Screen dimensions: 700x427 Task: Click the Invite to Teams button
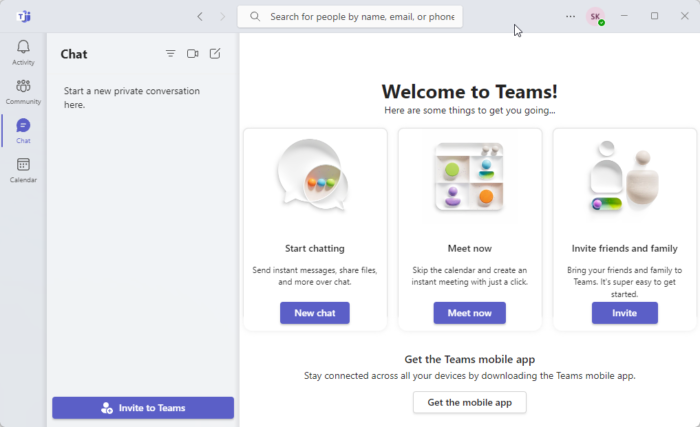coord(143,408)
